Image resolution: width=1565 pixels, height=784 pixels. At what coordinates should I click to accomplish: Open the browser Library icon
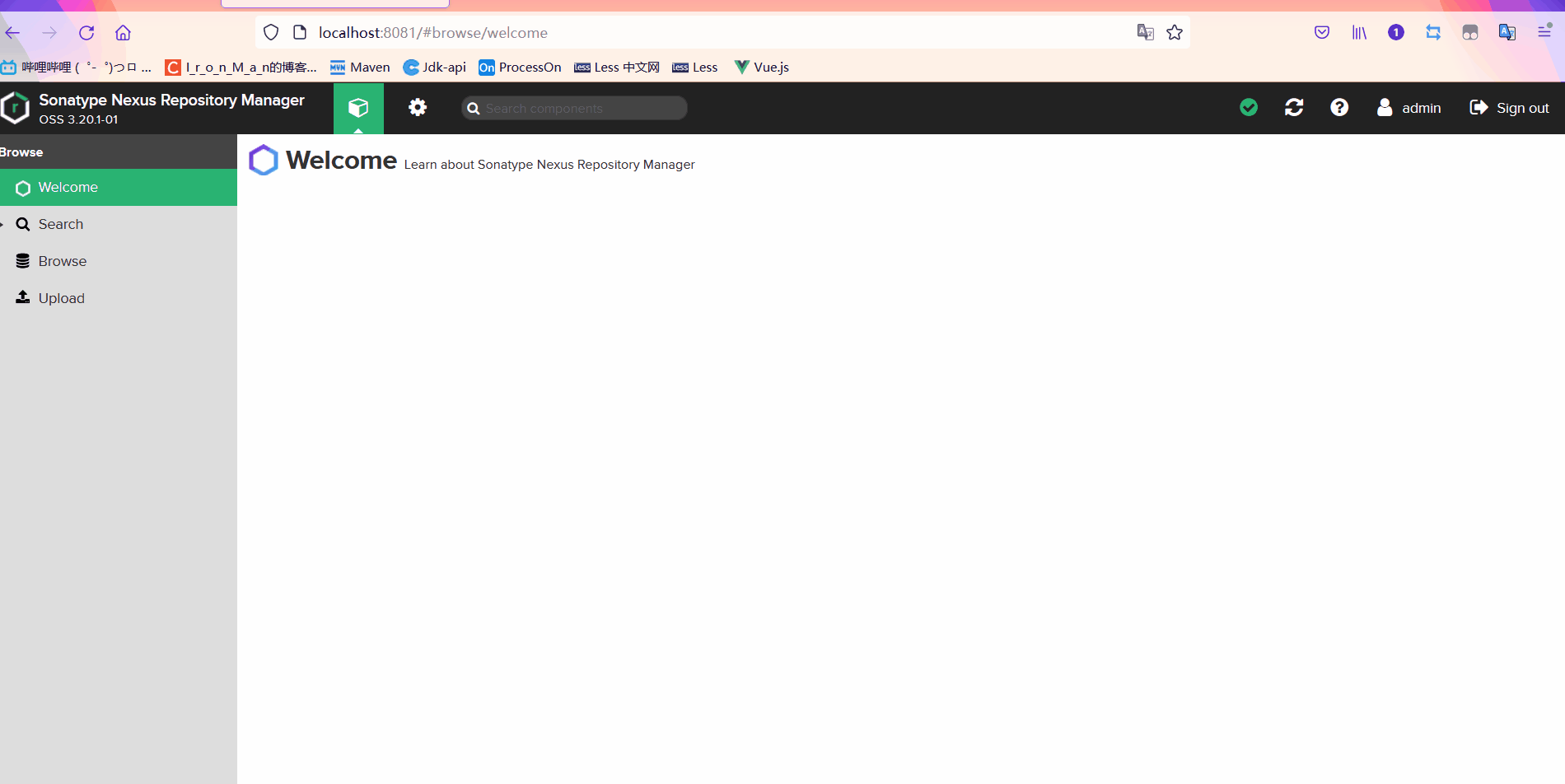pyautogui.click(x=1359, y=32)
